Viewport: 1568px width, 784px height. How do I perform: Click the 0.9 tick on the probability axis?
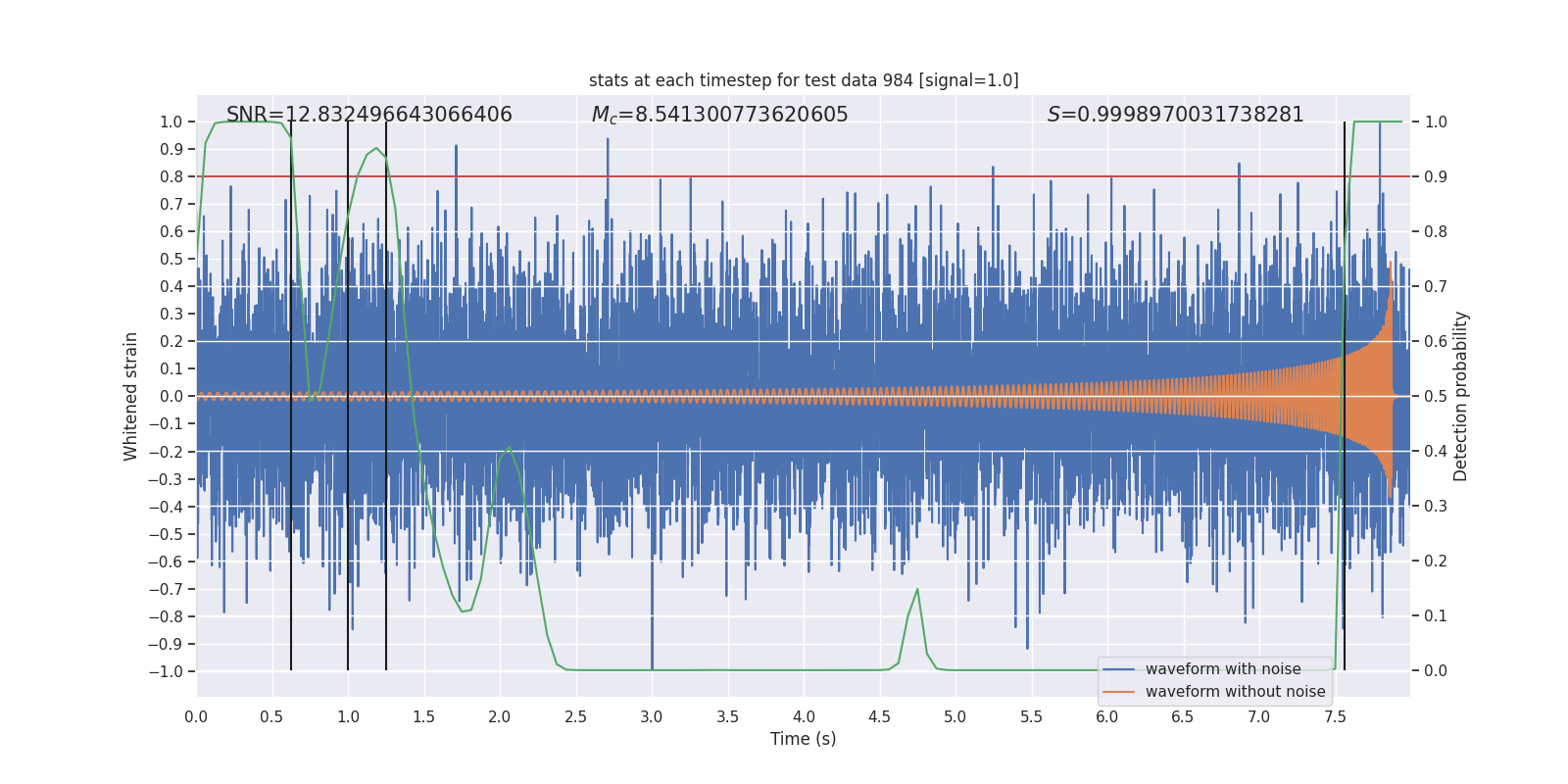(1436, 177)
